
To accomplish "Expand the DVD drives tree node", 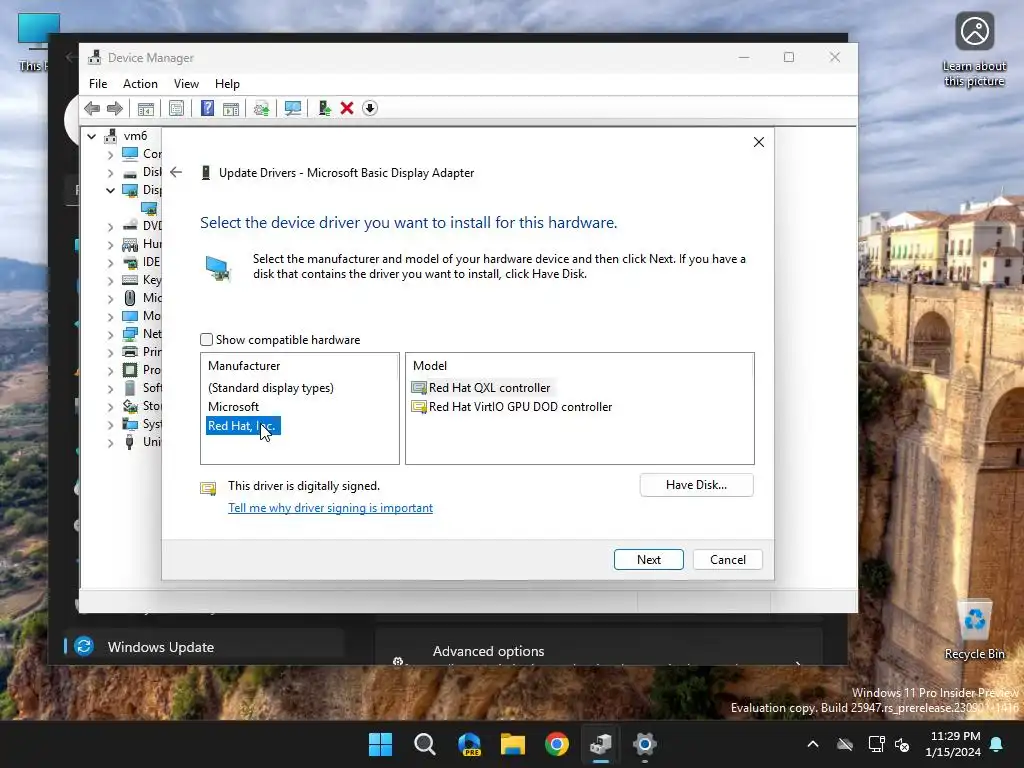I will pyautogui.click(x=110, y=226).
